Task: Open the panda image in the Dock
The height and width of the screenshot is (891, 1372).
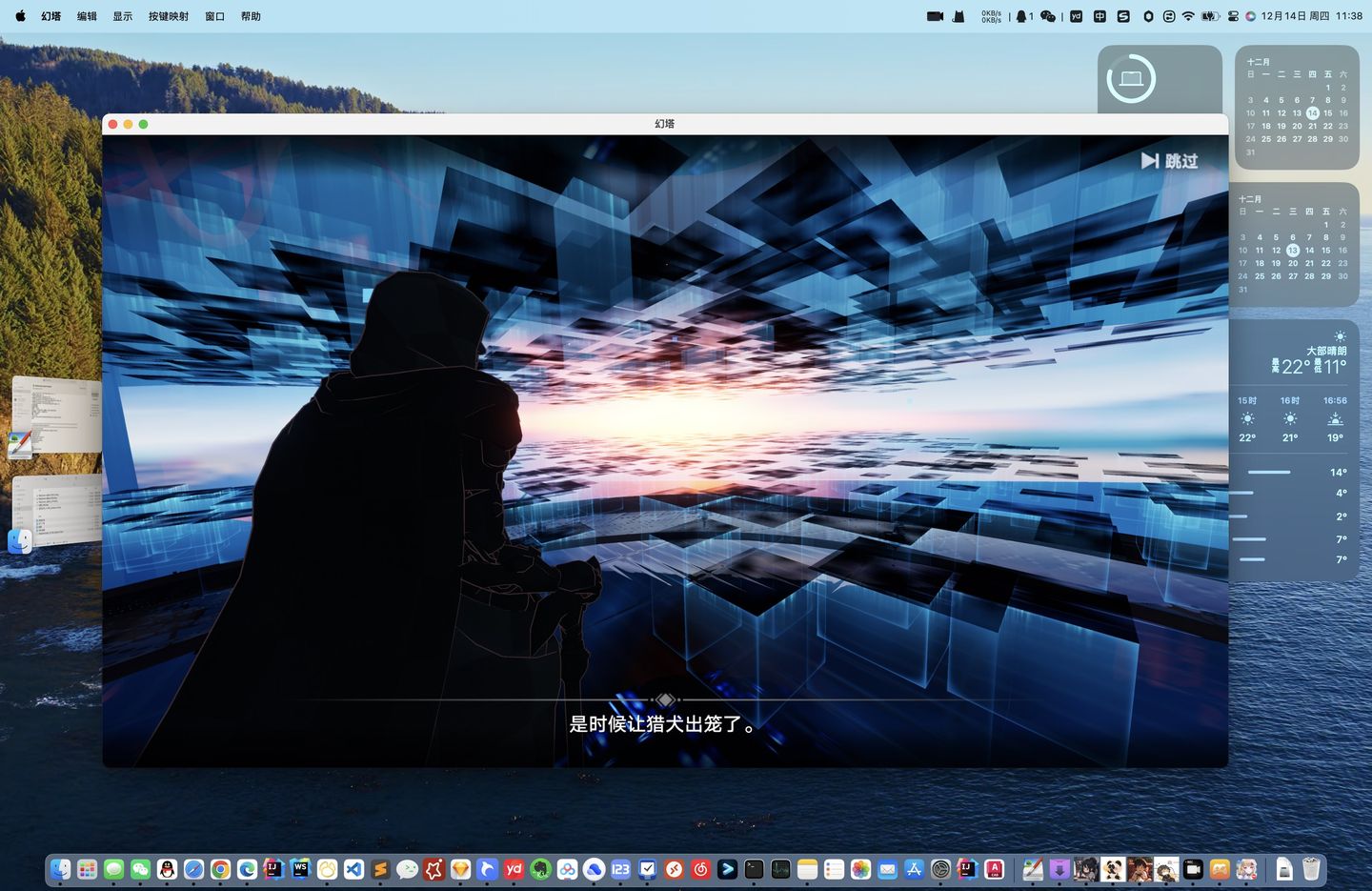Action: (x=1113, y=869)
